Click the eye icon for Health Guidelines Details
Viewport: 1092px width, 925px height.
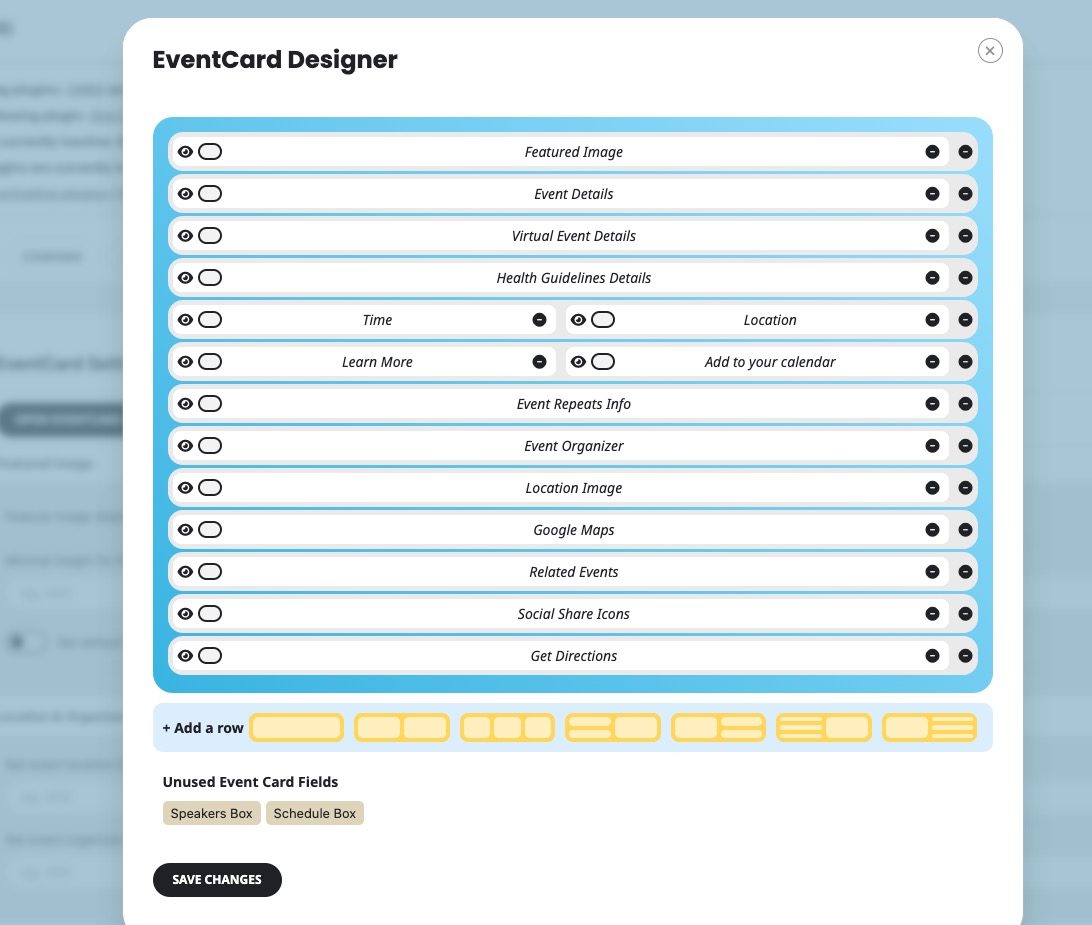click(x=185, y=278)
